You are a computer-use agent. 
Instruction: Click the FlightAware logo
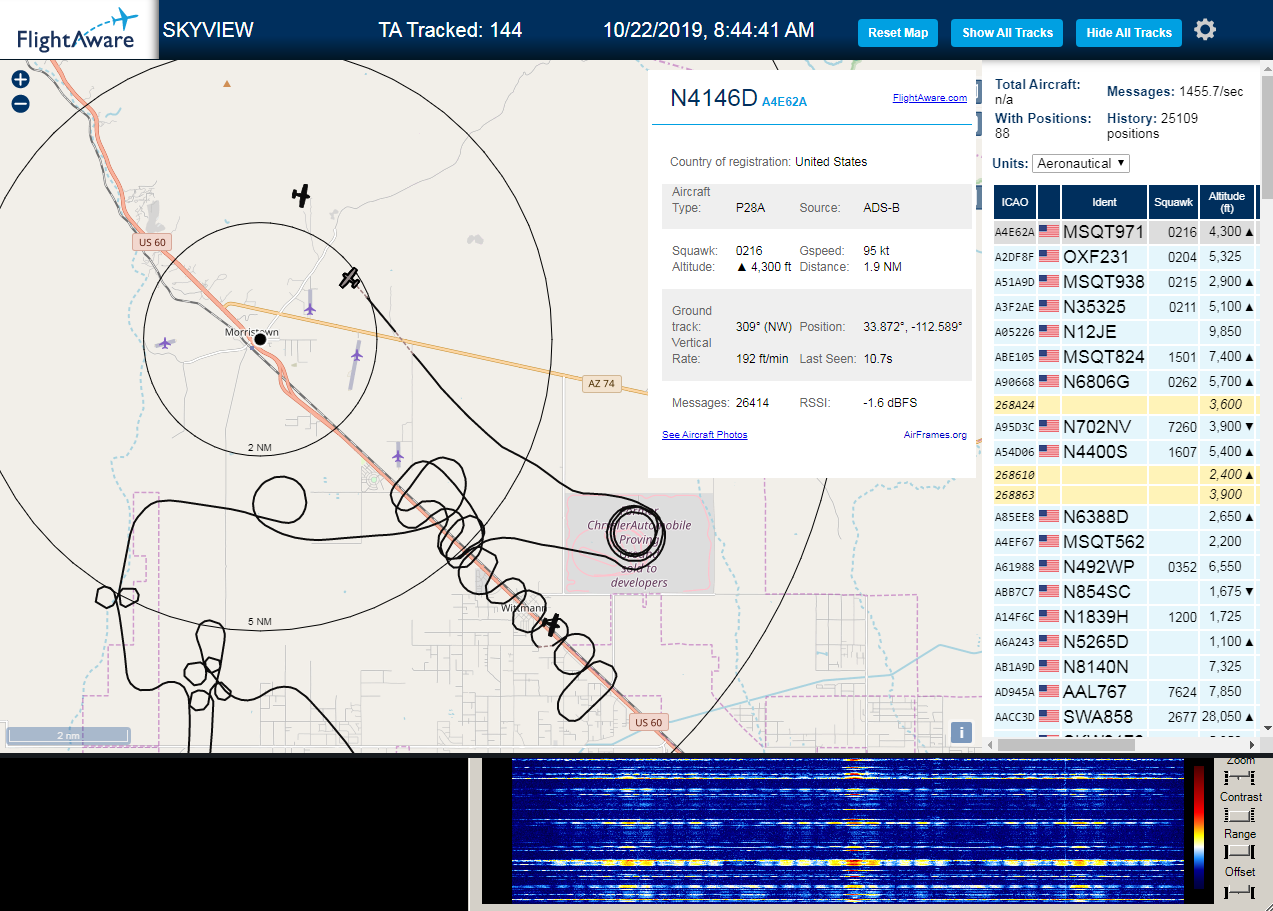pos(78,30)
